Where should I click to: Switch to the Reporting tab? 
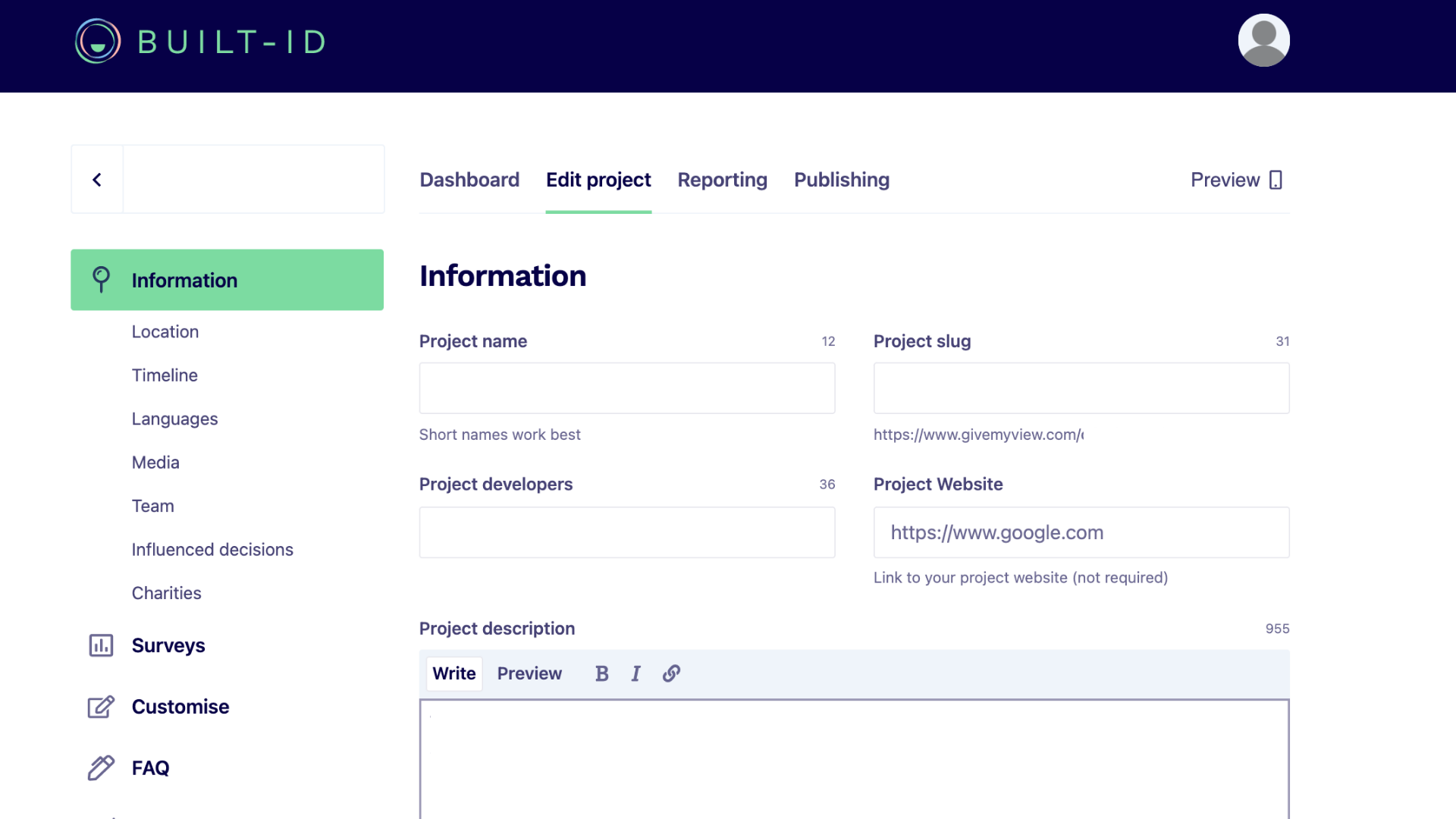(722, 180)
